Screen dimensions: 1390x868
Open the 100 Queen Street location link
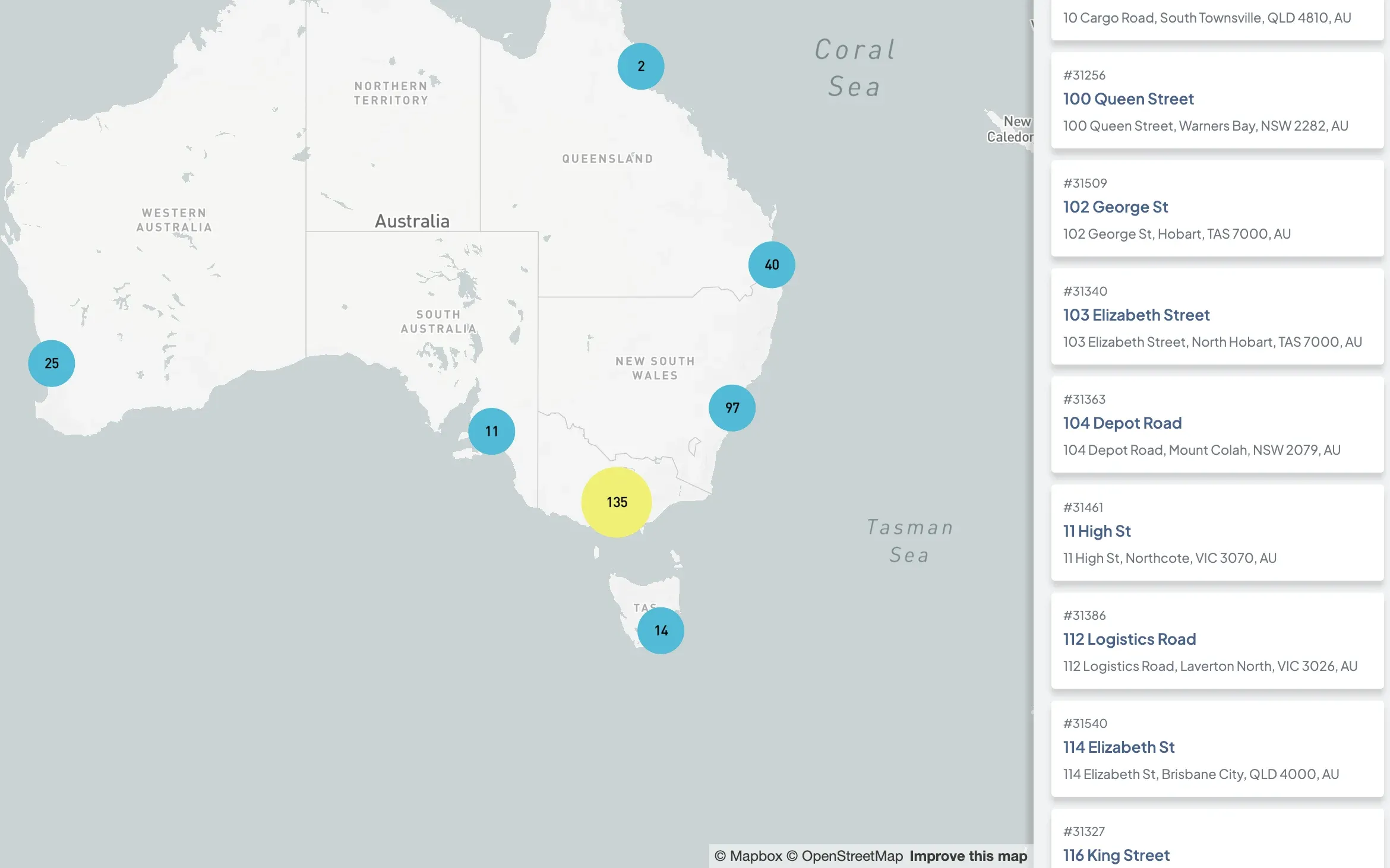pos(1128,99)
